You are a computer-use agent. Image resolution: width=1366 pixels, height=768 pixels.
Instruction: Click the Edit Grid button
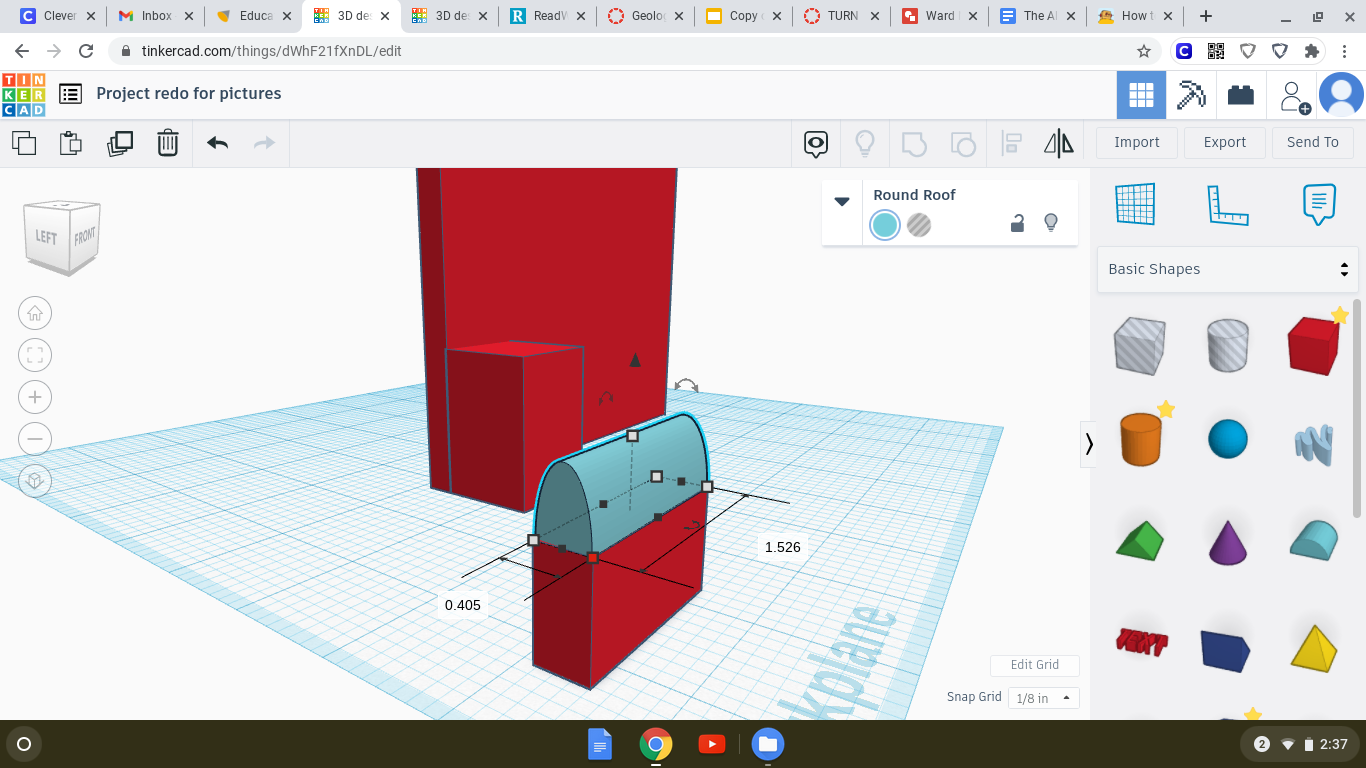pos(1035,665)
